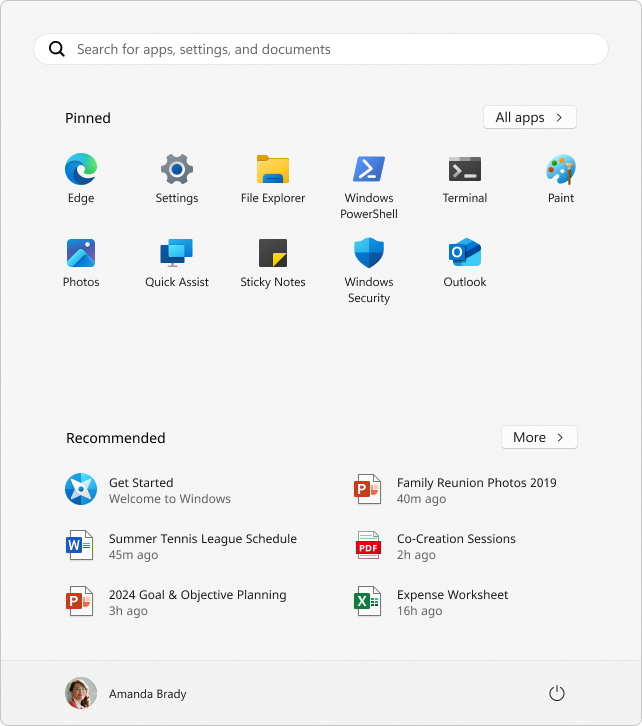
Task: Click the '16h ago' timestamp text
Action: tap(420, 611)
